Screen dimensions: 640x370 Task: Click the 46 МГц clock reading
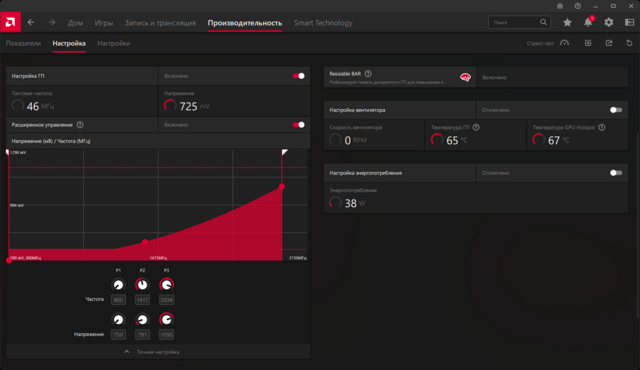click(33, 106)
